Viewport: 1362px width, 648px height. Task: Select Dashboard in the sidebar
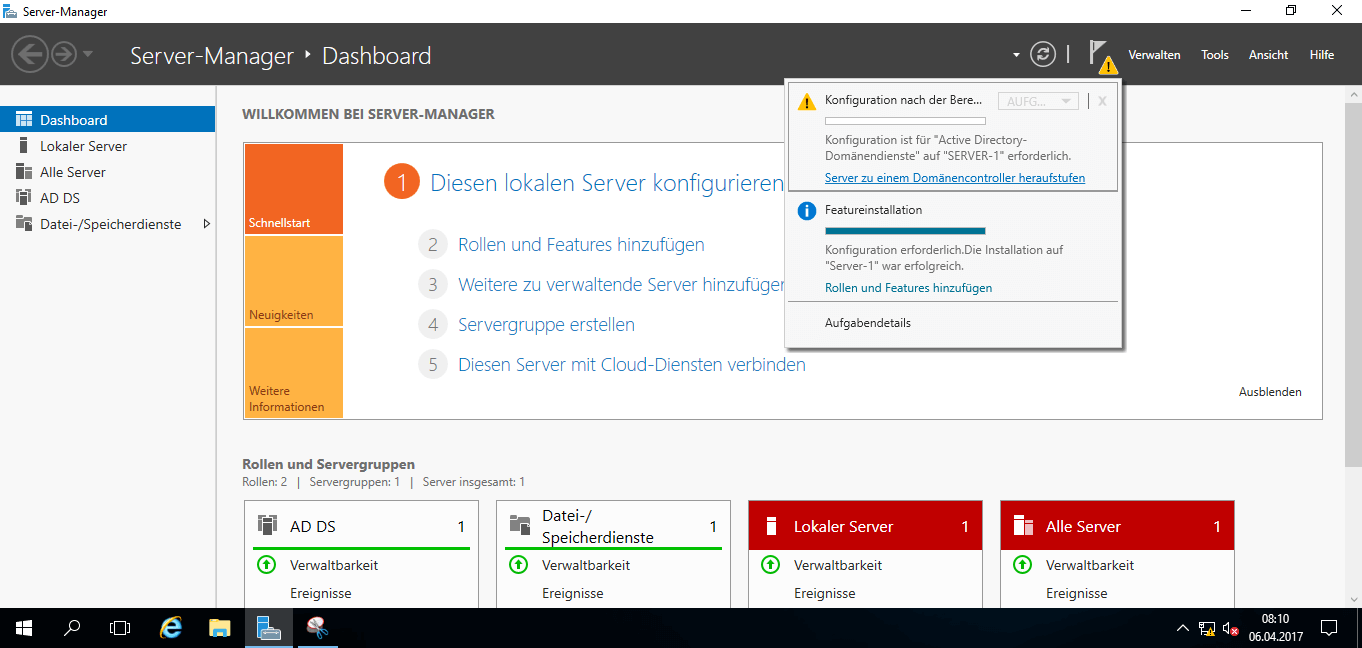107,120
